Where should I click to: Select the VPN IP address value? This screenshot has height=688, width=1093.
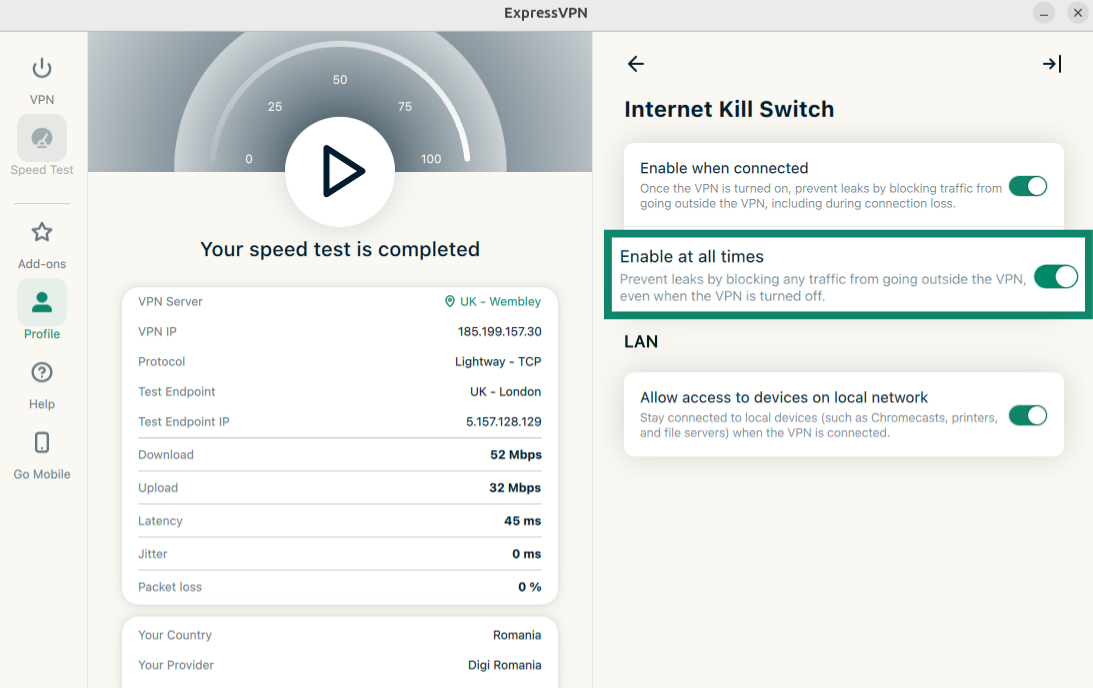point(499,332)
